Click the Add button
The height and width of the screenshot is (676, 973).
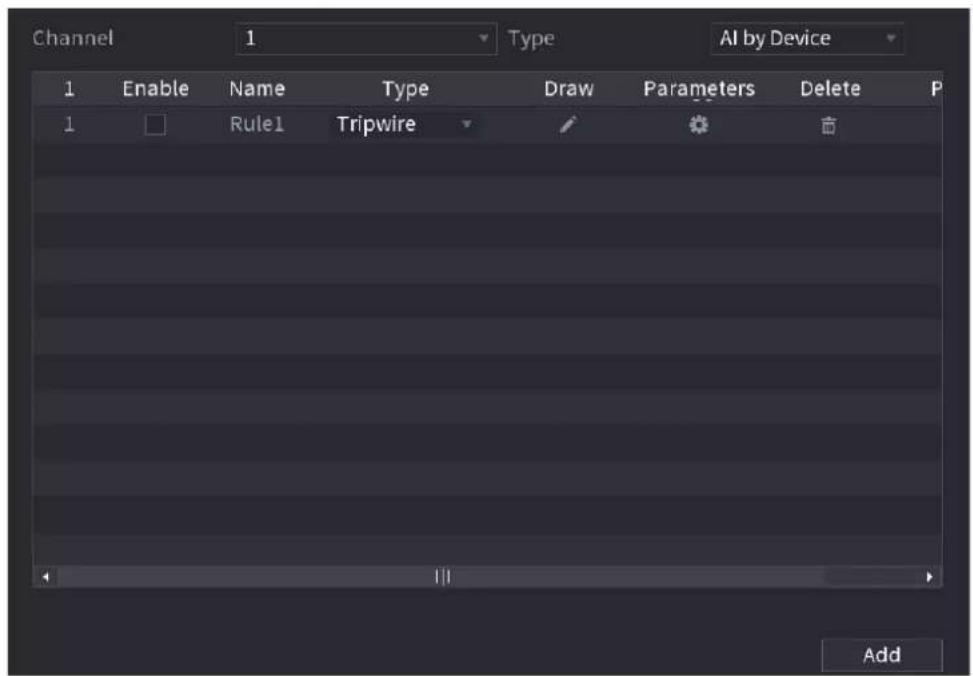[x=882, y=655]
